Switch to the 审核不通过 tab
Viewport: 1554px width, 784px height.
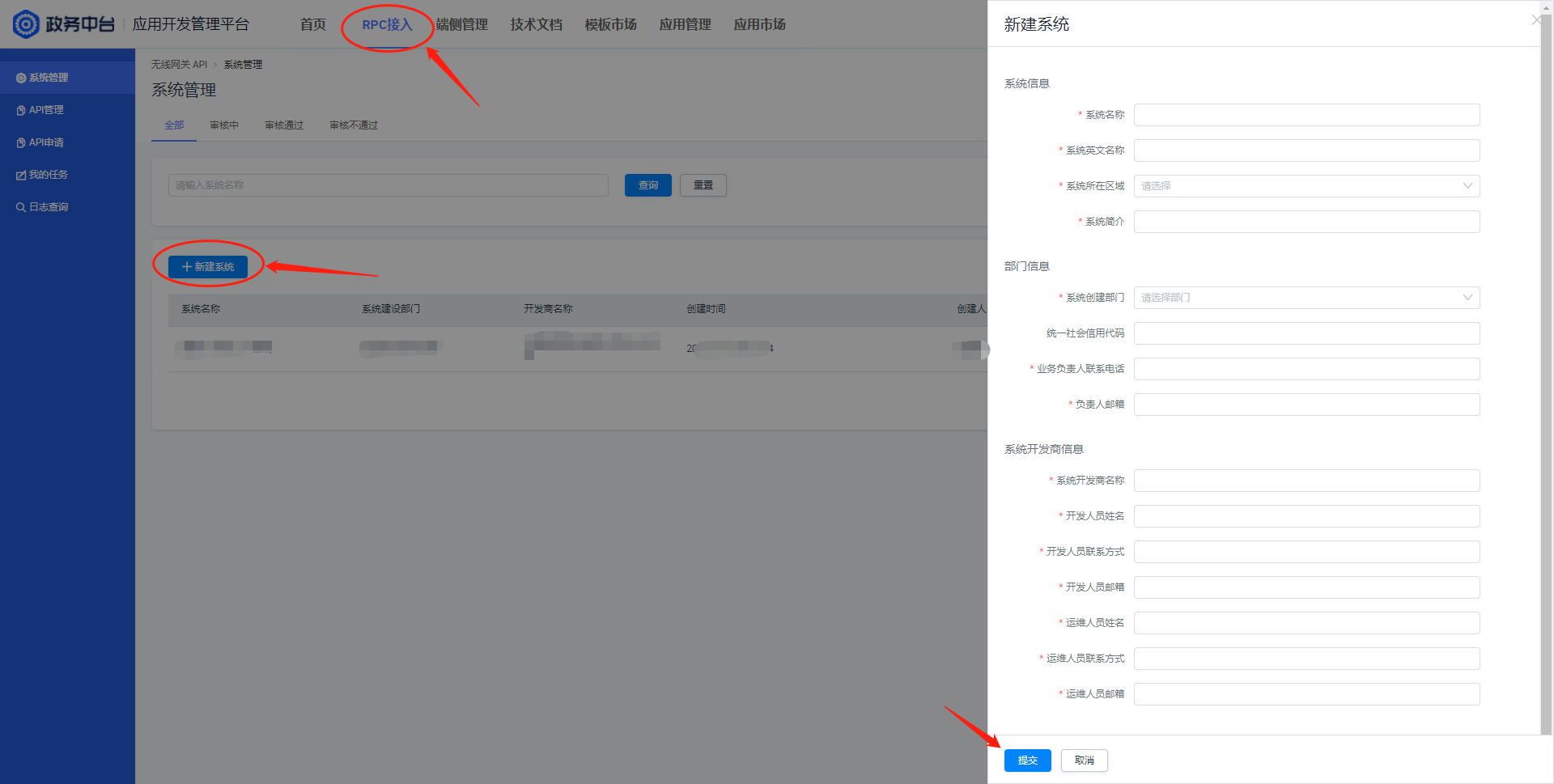click(x=354, y=125)
